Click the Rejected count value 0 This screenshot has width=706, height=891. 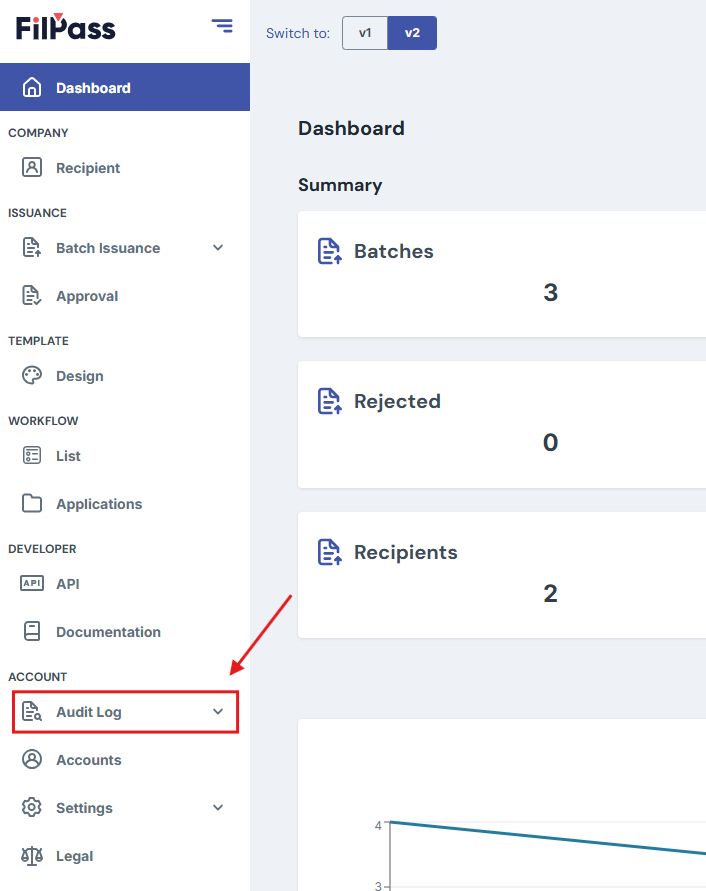550,442
